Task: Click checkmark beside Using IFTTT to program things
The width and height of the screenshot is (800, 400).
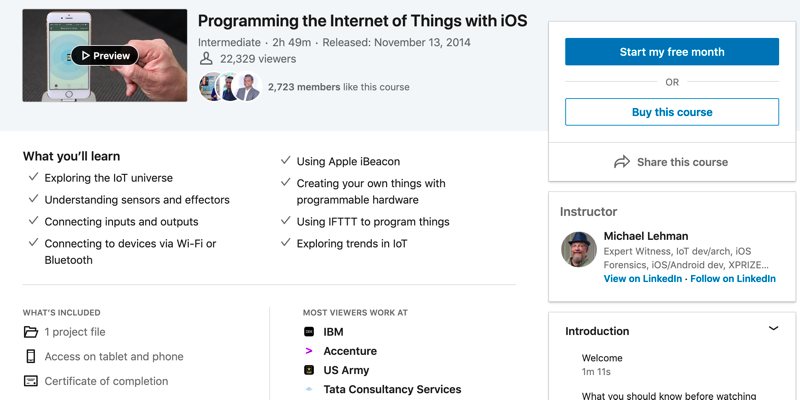Action: point(286,220)
